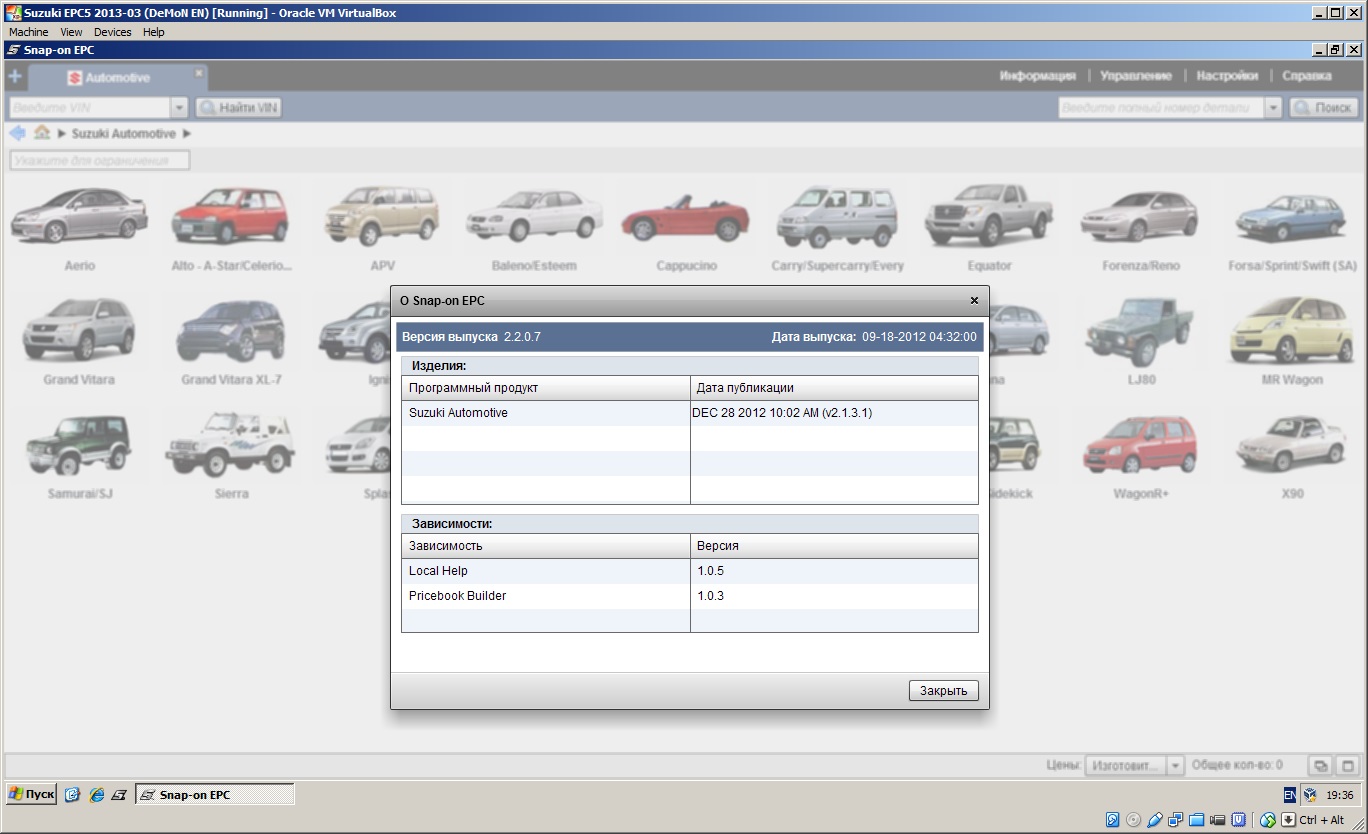The image size is (1368, 834).
Task: Click the Local Help dependency row
Action: click(x=689, y=571)
